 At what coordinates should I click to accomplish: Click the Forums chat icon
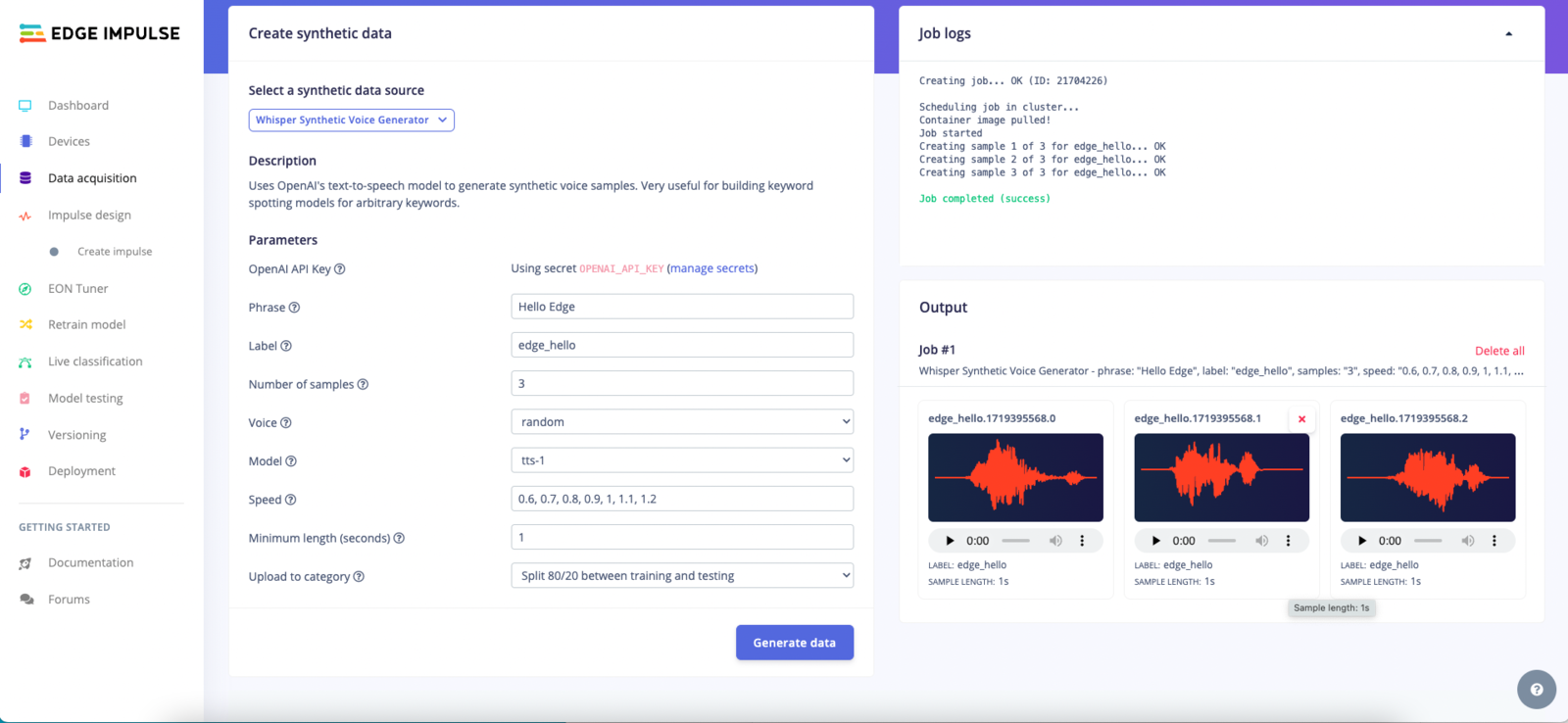tap(25, 600)
